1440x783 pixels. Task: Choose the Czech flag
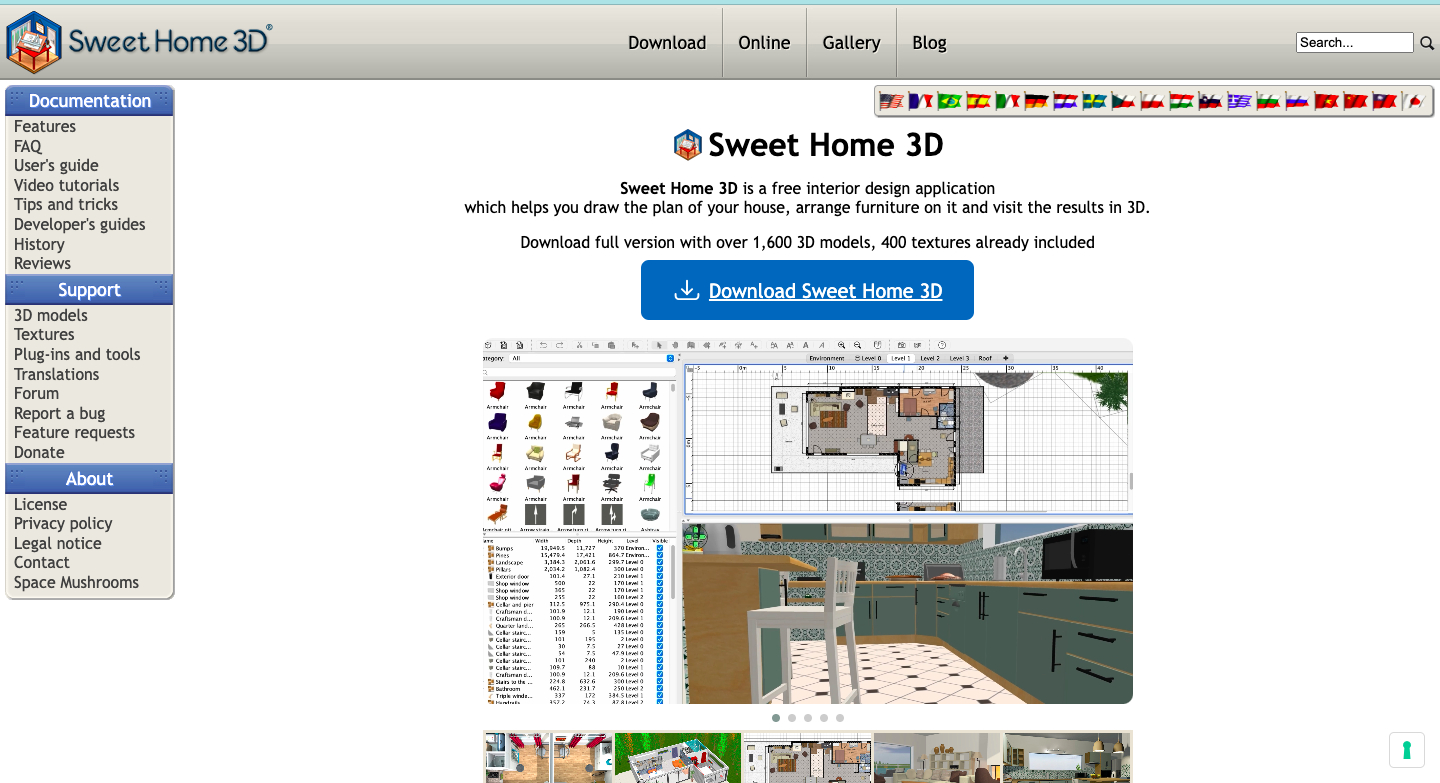click(x=1124, y=101)
